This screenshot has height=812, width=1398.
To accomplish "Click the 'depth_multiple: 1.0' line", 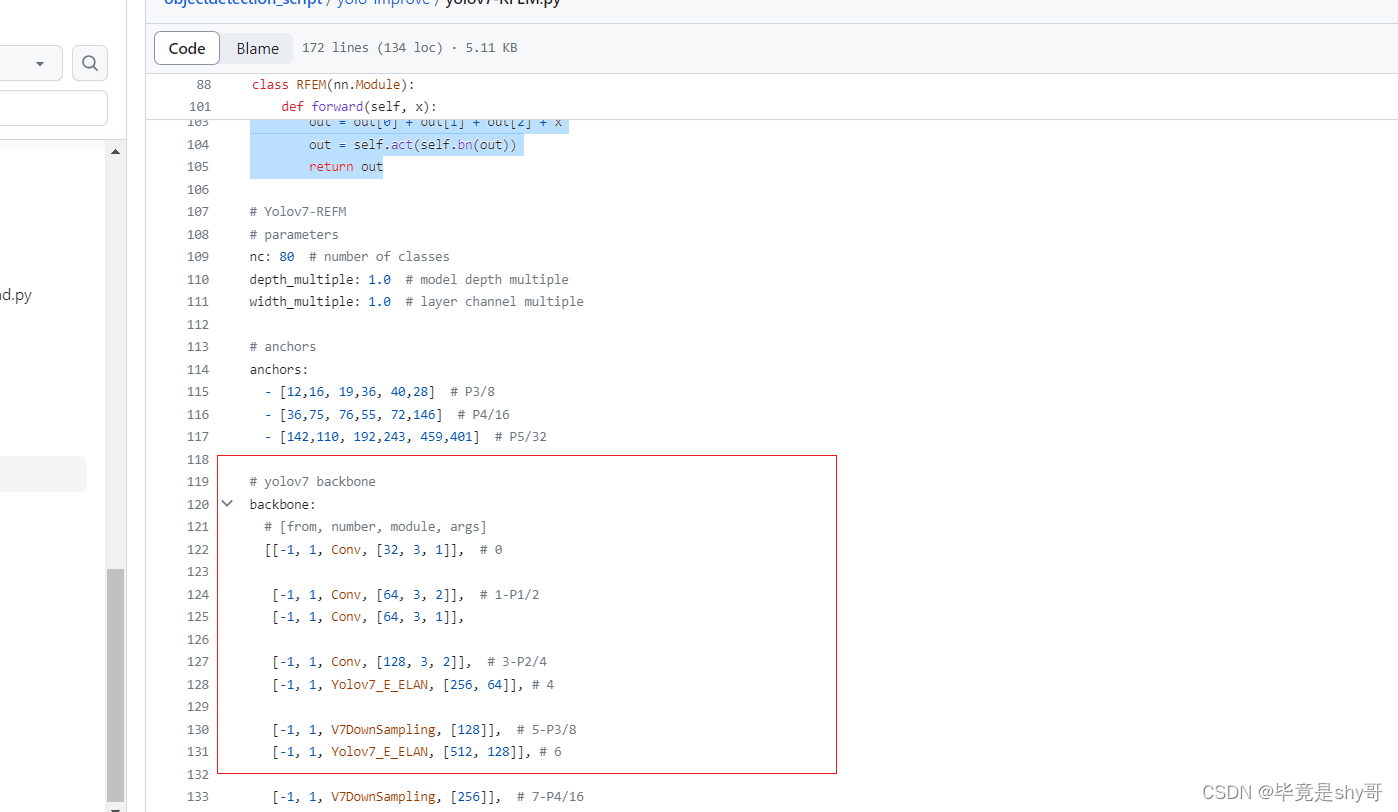I will coord(409,279).
